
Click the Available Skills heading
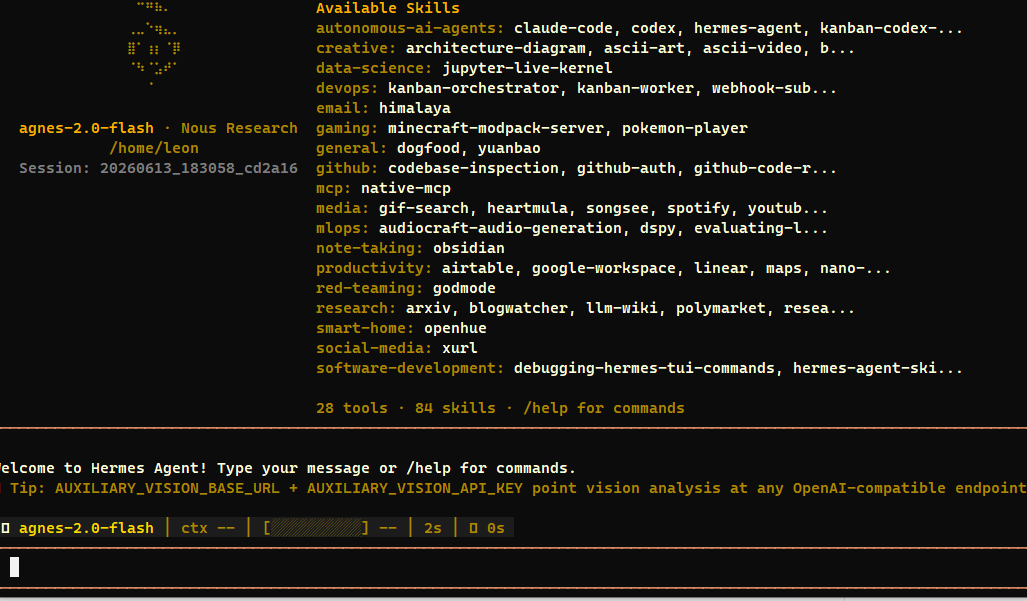coord(388,9)
